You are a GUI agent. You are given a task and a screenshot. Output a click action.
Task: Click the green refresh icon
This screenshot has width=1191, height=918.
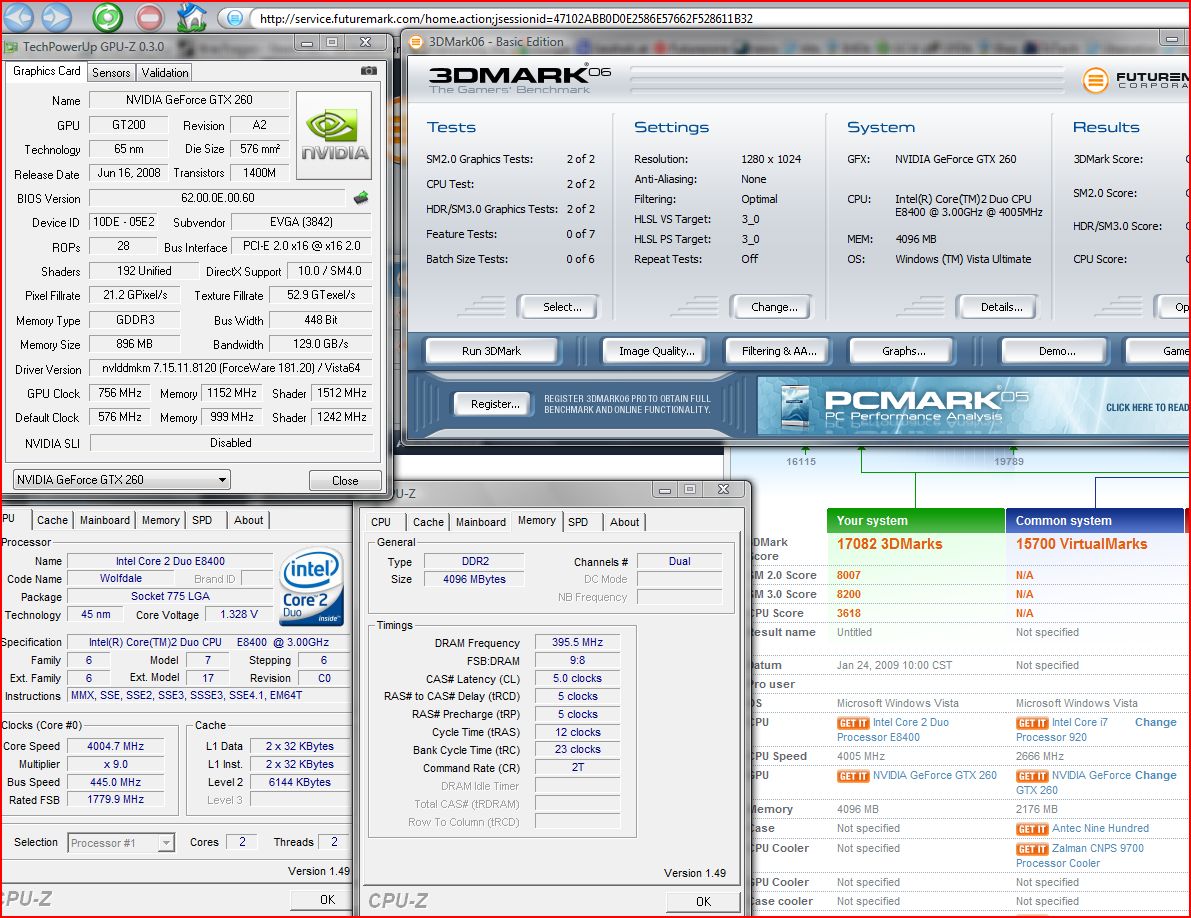(x=107, y=17)
